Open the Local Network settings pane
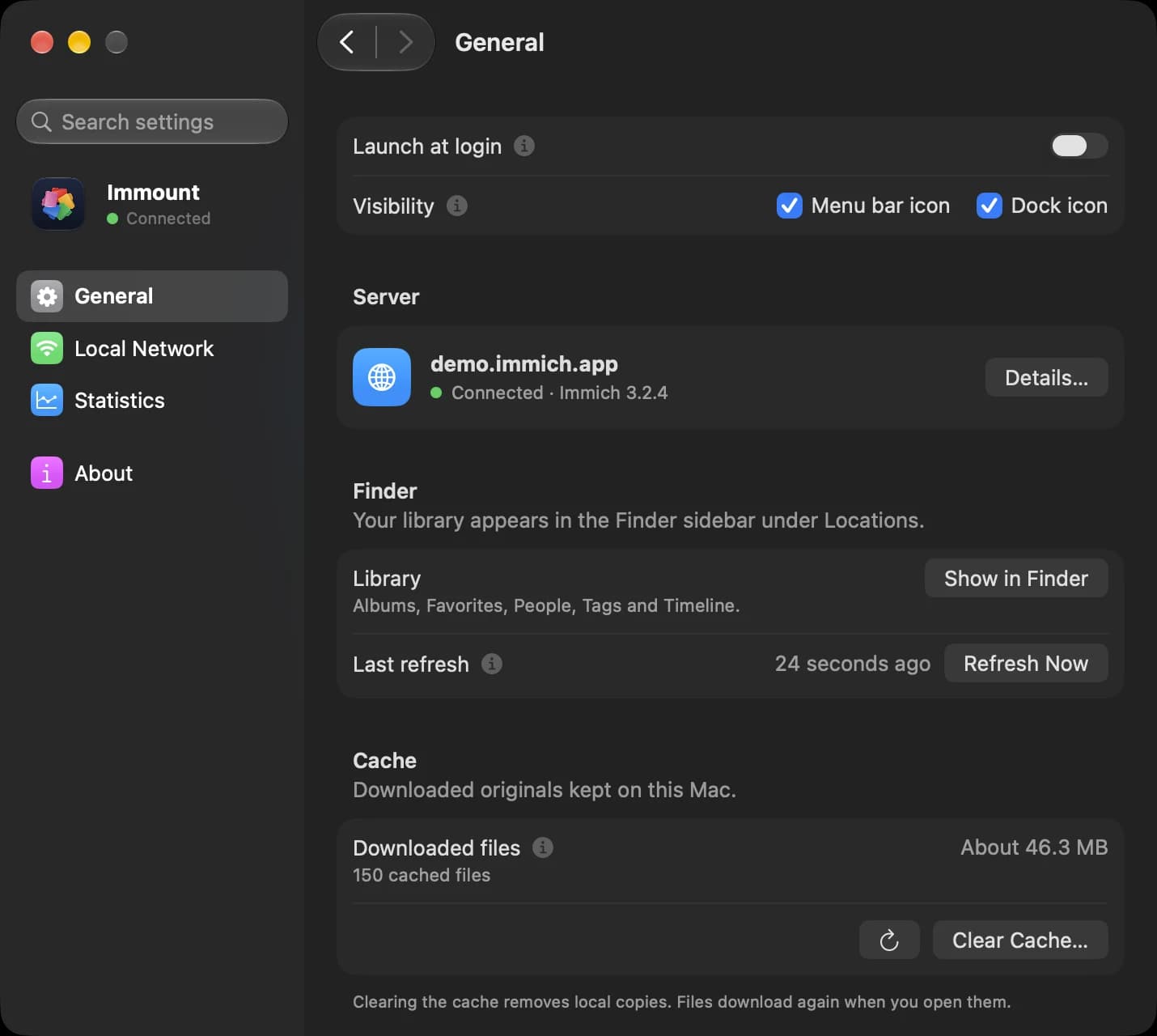This screenshot has height=1036, width=1157. pos(152,349)
